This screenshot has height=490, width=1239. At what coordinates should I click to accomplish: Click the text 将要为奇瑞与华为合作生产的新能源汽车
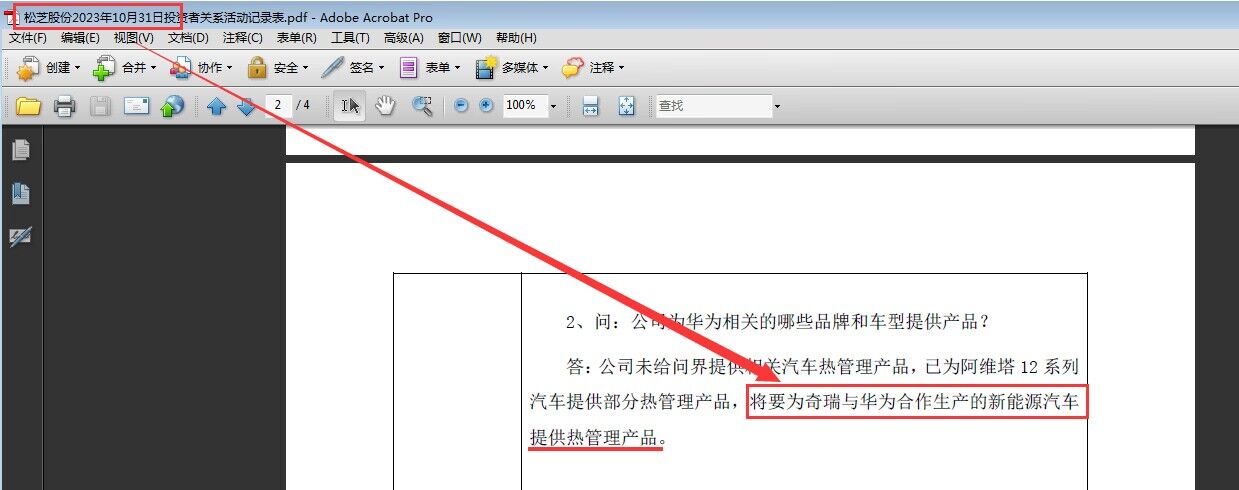pyautogui.click(x=915, y=402)
